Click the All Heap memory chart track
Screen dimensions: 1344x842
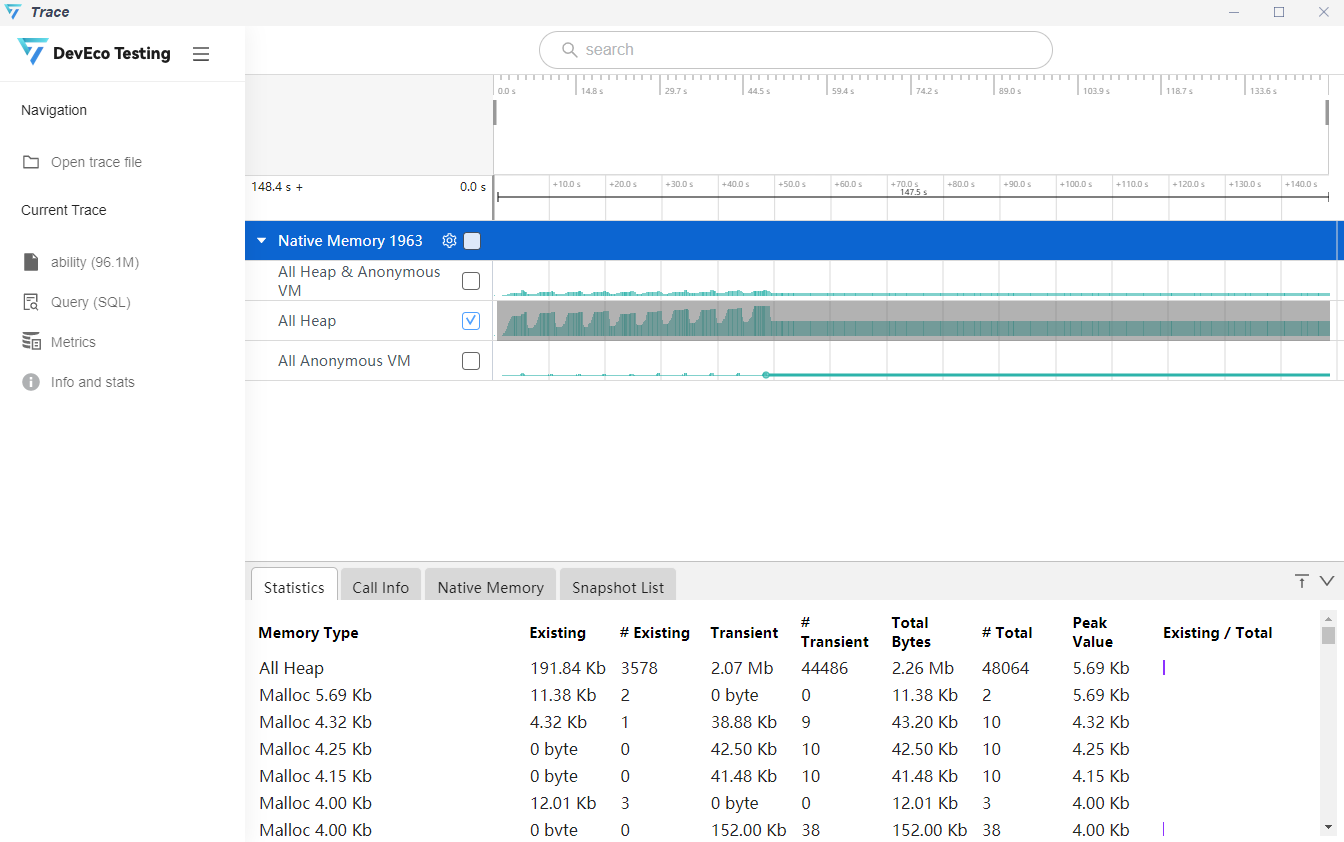coord(913,321)
